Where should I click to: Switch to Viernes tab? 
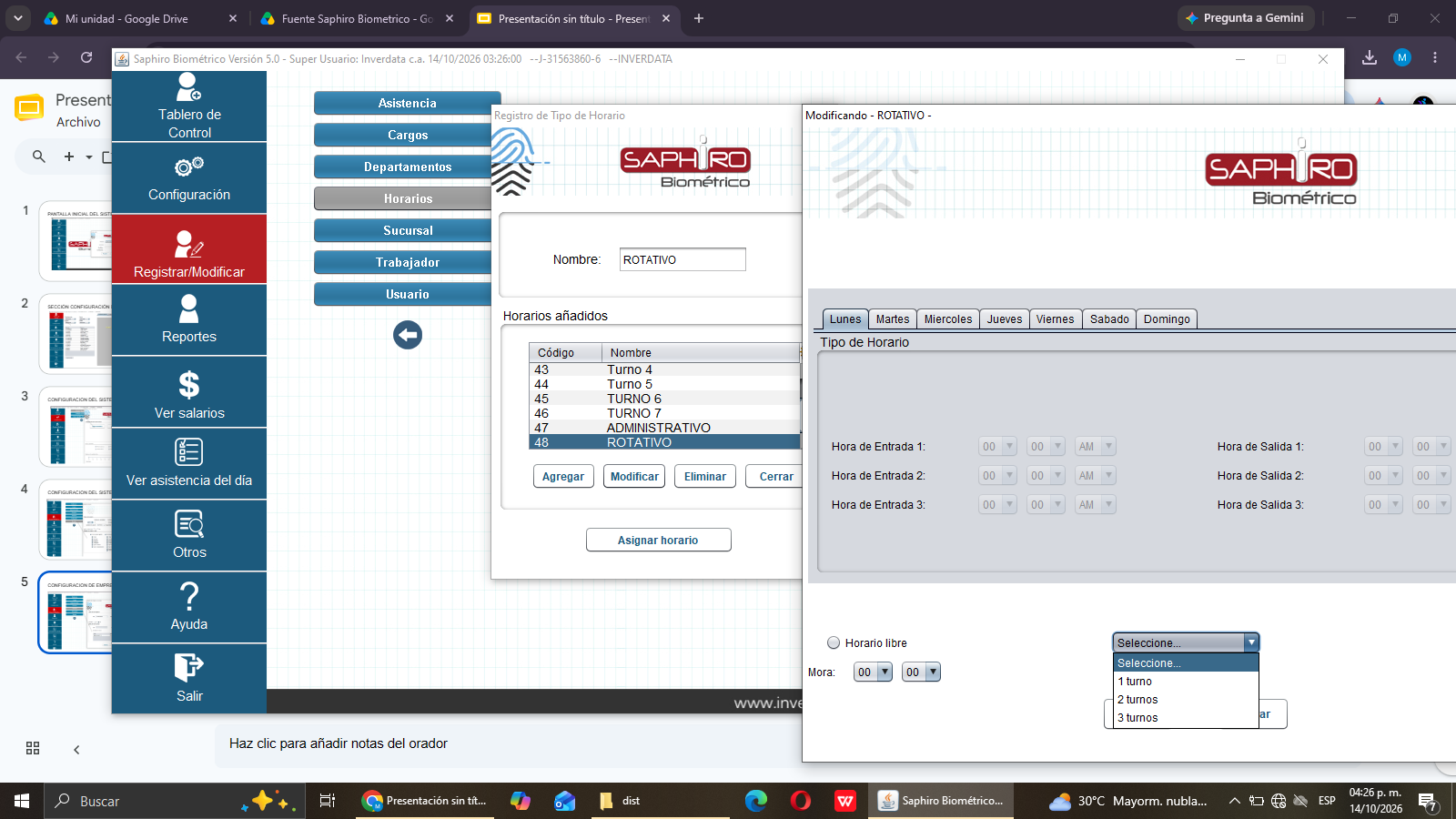pyautogui.click(x=1056, y=319)
